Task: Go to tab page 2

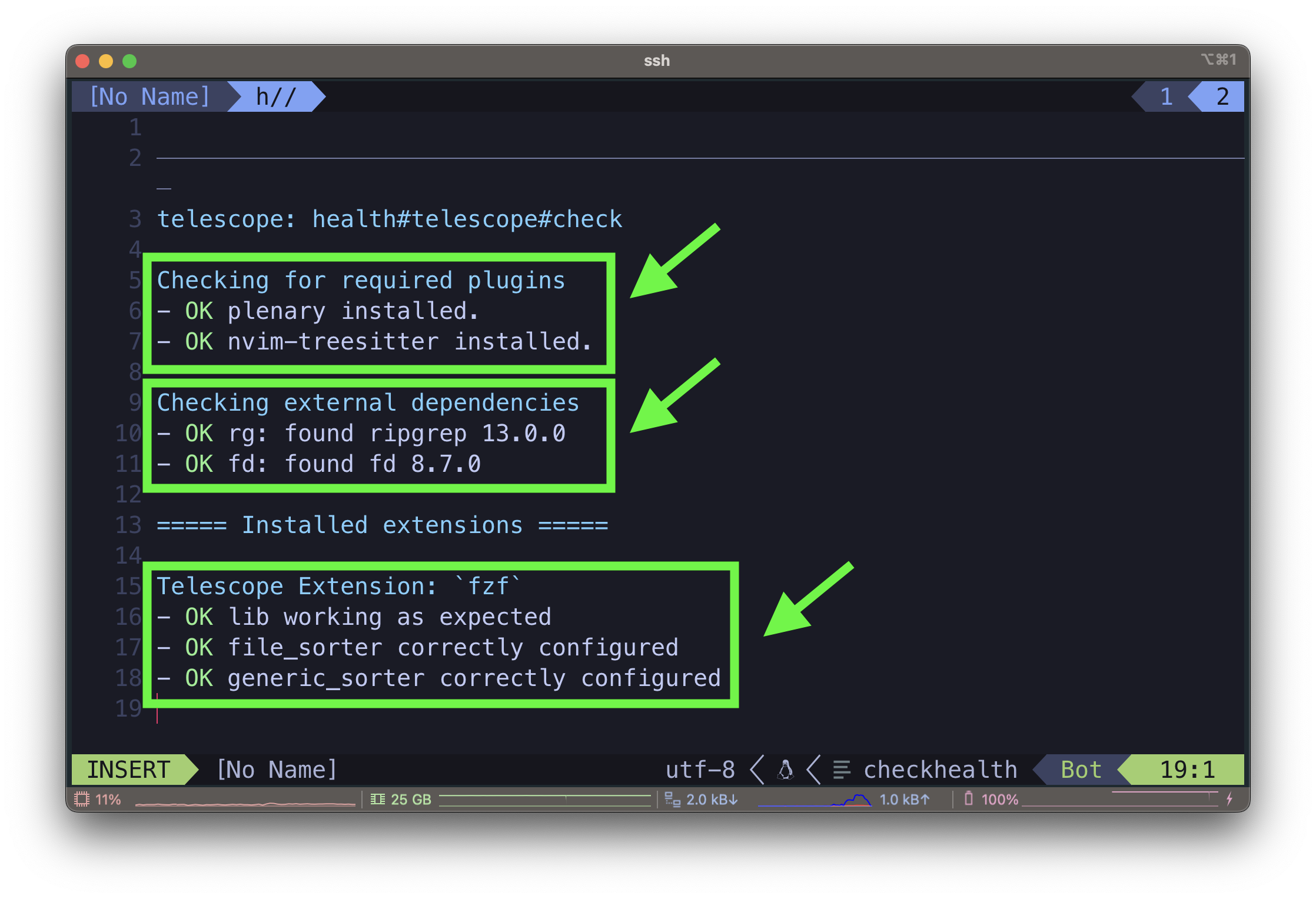Action: tap(1222, 96)
